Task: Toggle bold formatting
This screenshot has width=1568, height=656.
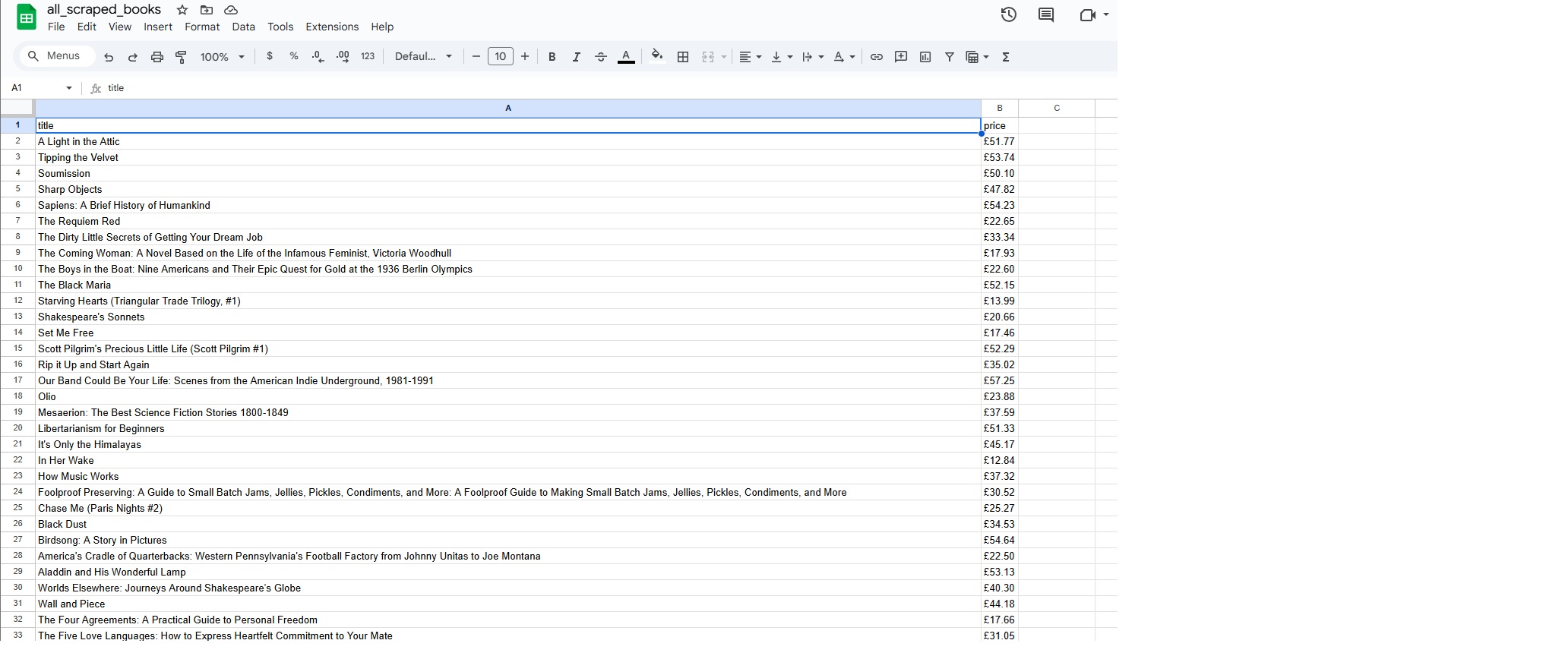Action: [x=552, y=57]
